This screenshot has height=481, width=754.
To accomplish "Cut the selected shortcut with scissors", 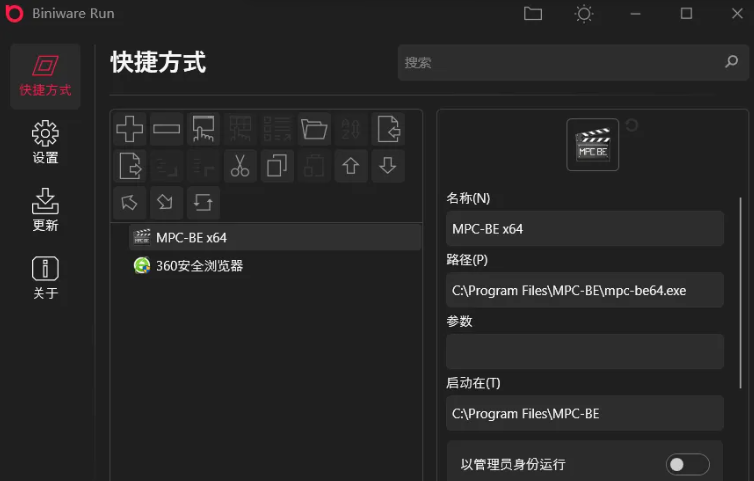I will tap(240, 166).
